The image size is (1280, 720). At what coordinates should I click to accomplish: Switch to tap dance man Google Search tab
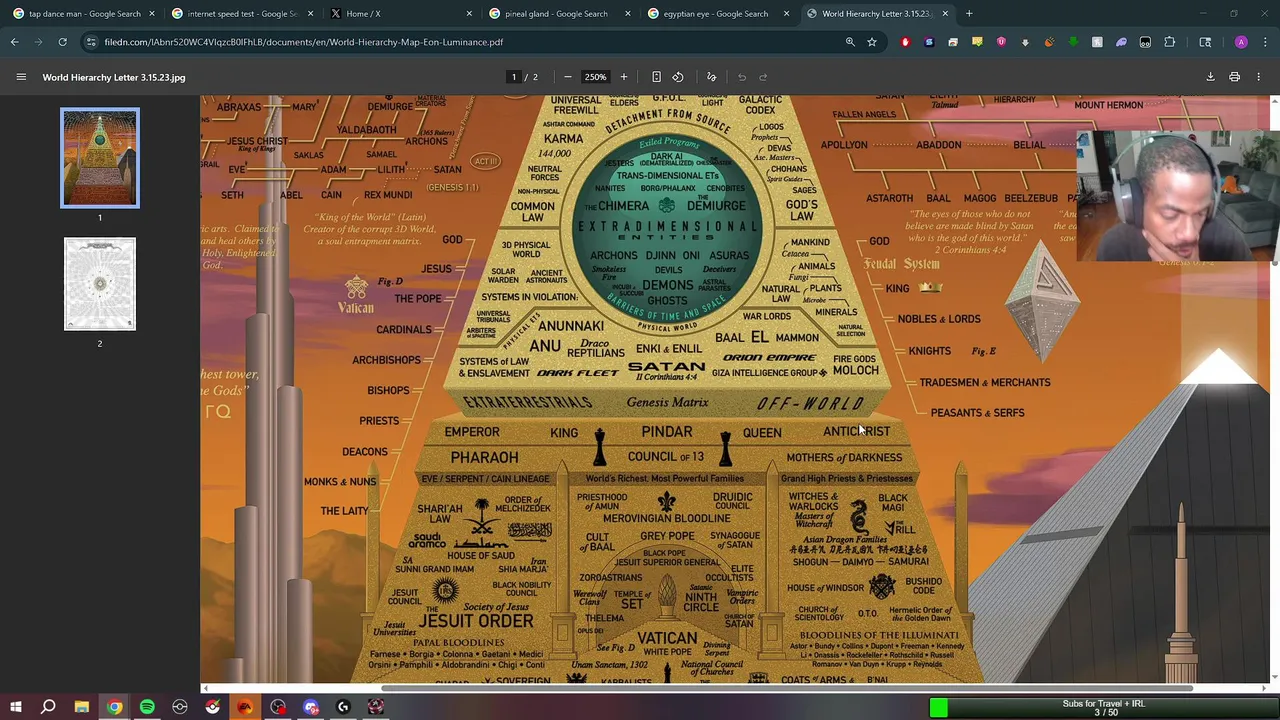[84, 14]
